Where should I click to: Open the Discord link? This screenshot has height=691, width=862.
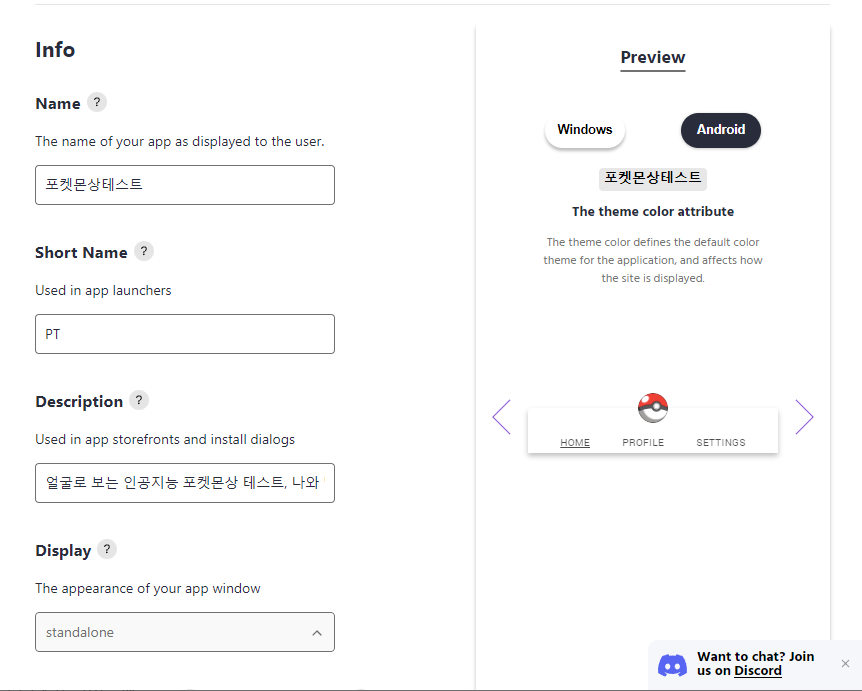click(x=758, y=671)
